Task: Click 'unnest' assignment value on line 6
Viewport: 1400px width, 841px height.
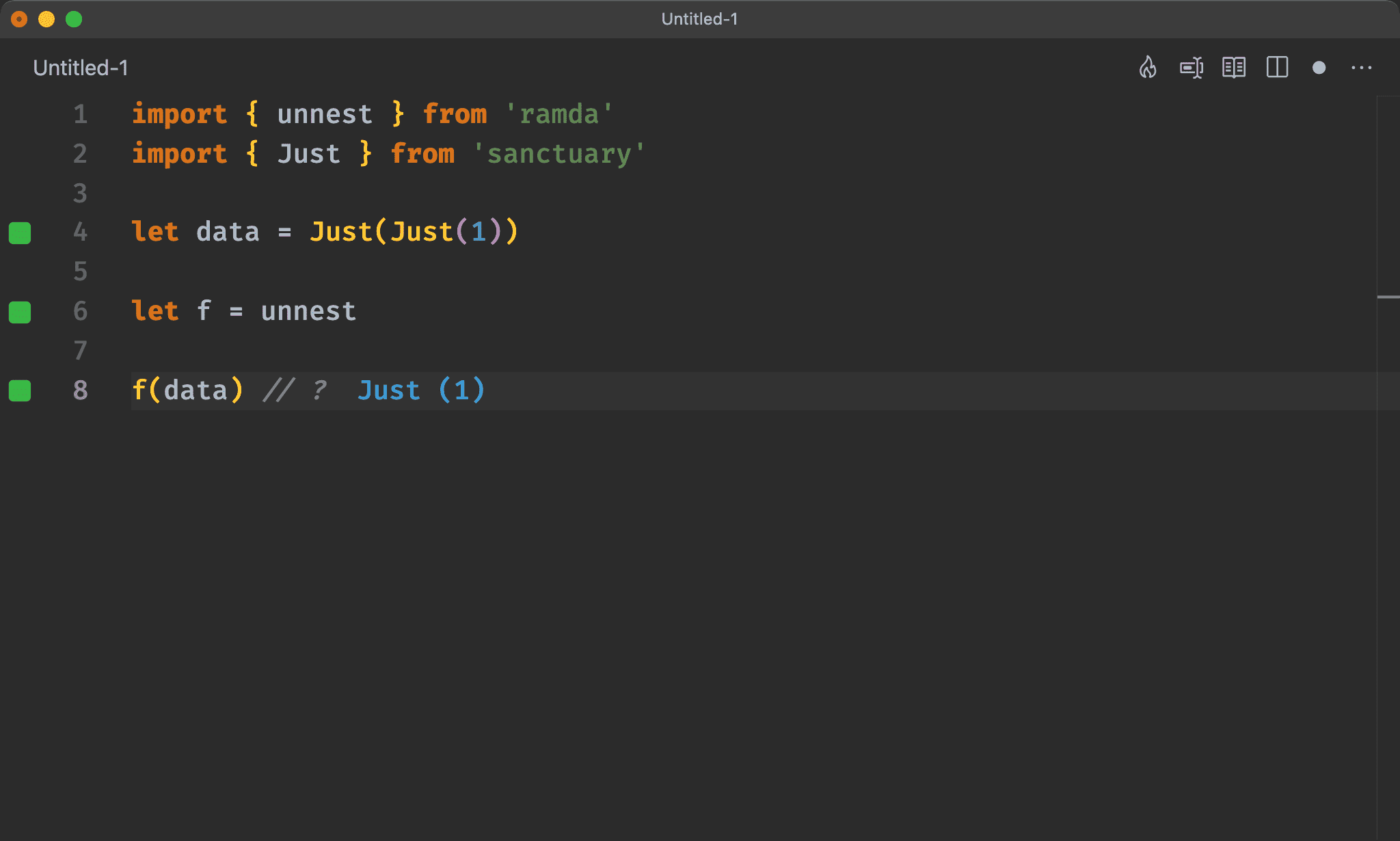Action: click(308, 312)
